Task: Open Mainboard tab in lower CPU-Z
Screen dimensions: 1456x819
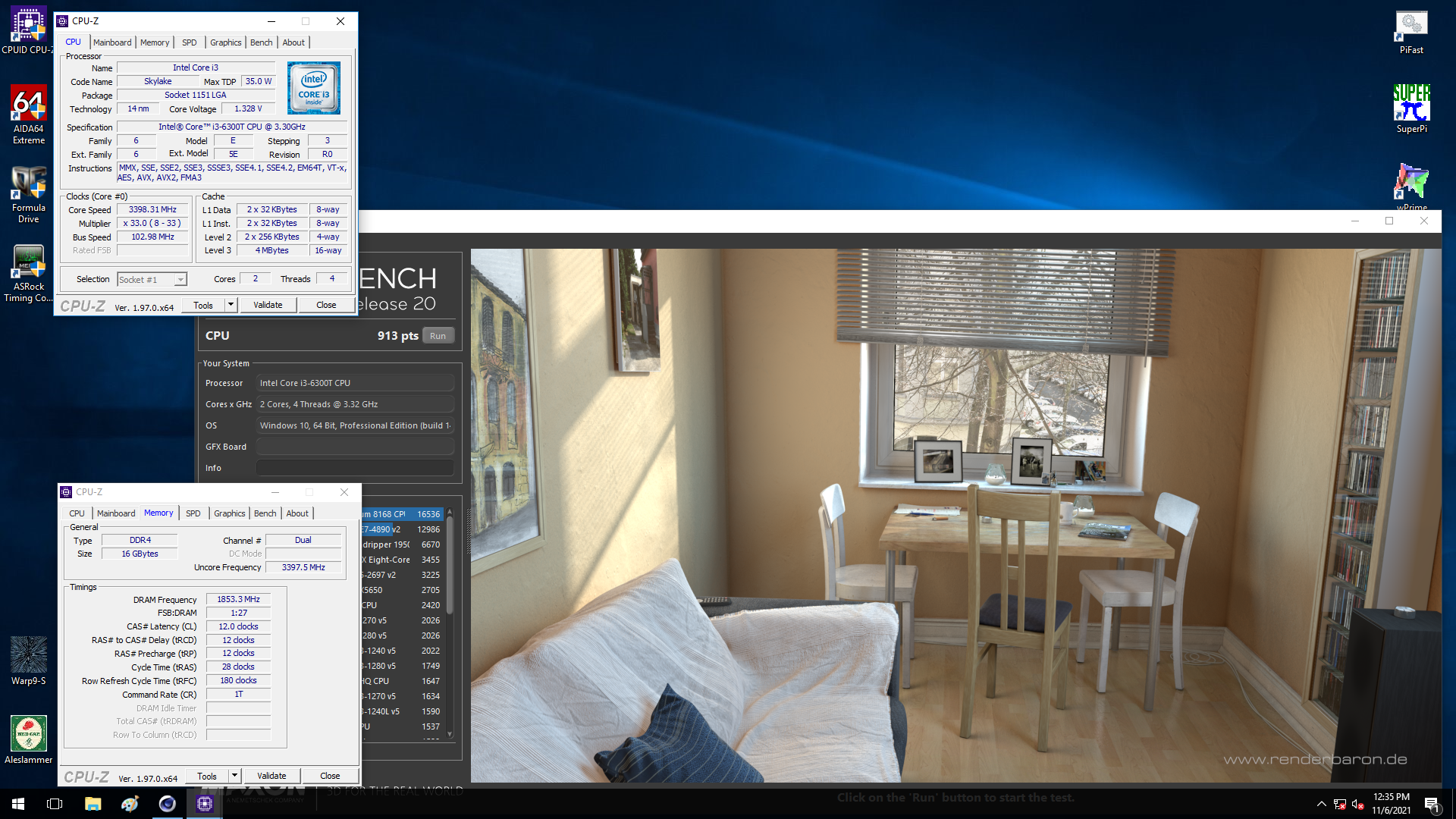Action: click(116, 513)
